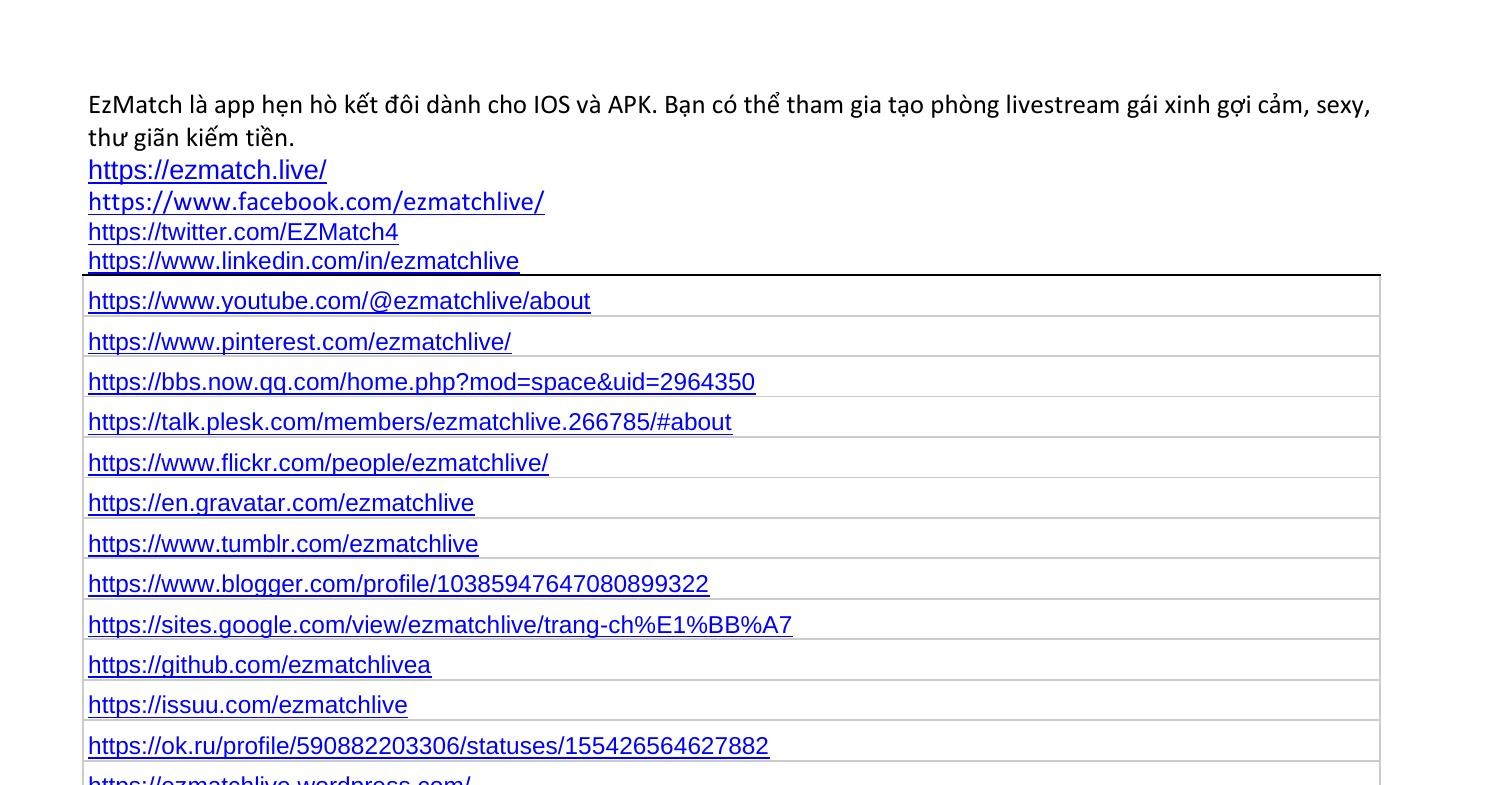Open the ok.ru profile statuses link

(x=428, y=746)
